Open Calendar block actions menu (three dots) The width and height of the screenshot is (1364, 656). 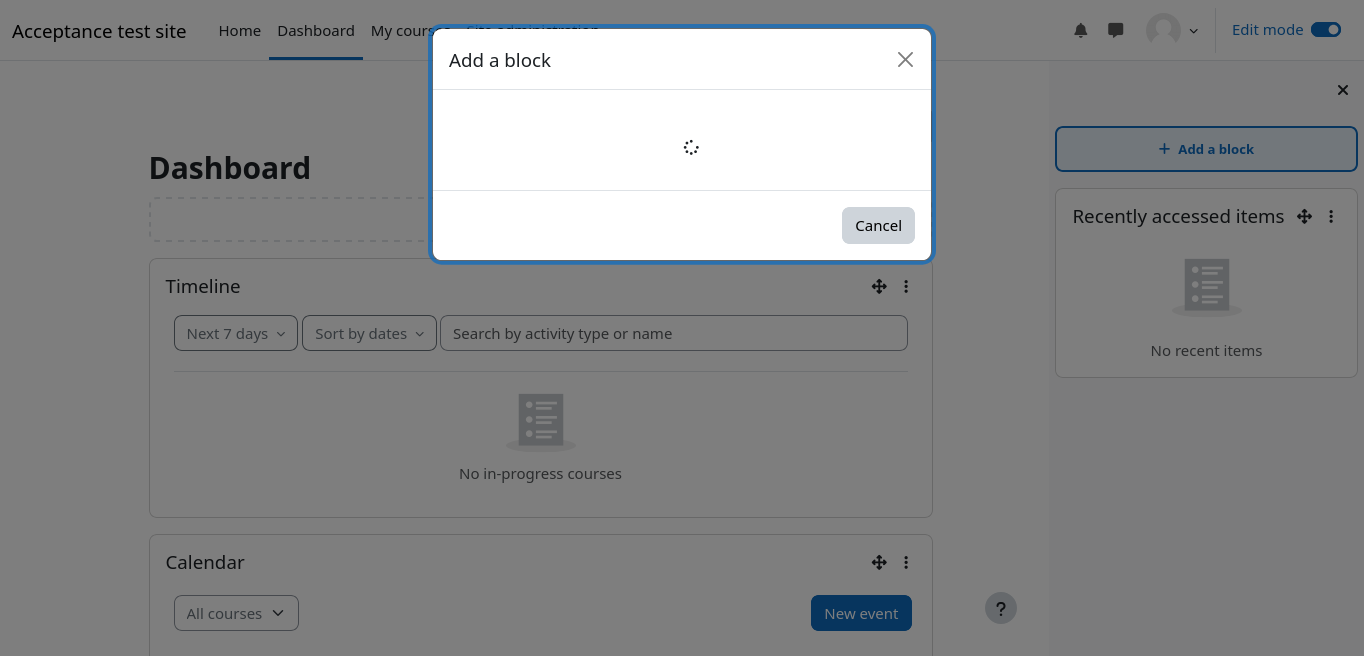[906, 563]
